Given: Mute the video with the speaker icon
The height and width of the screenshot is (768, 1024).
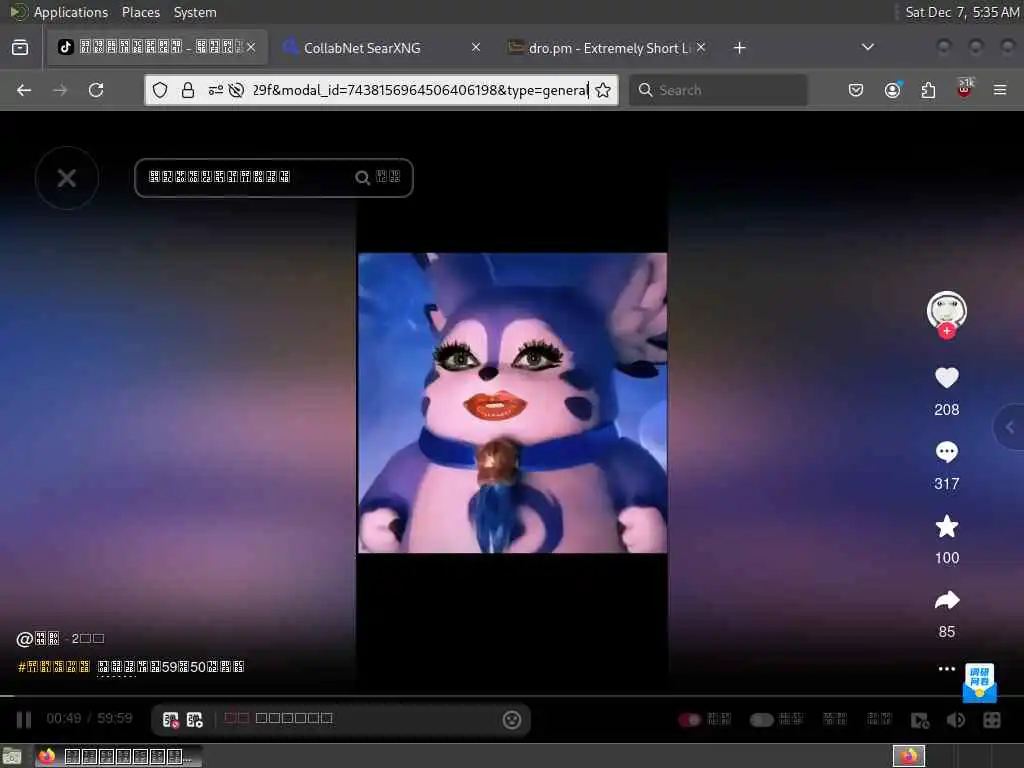Looking at the screenshot, I should [955, 720].
